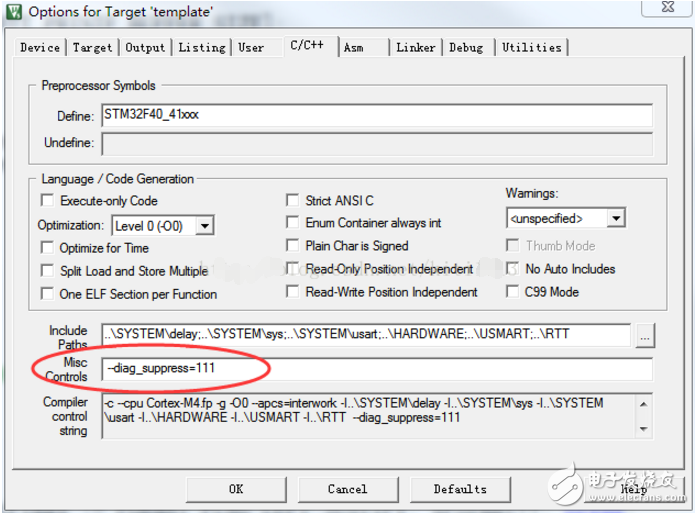This screenshot has height=514, width=695.
Task: Enable Strict ANSI C checkbox
Action: (x=293, y=201)
